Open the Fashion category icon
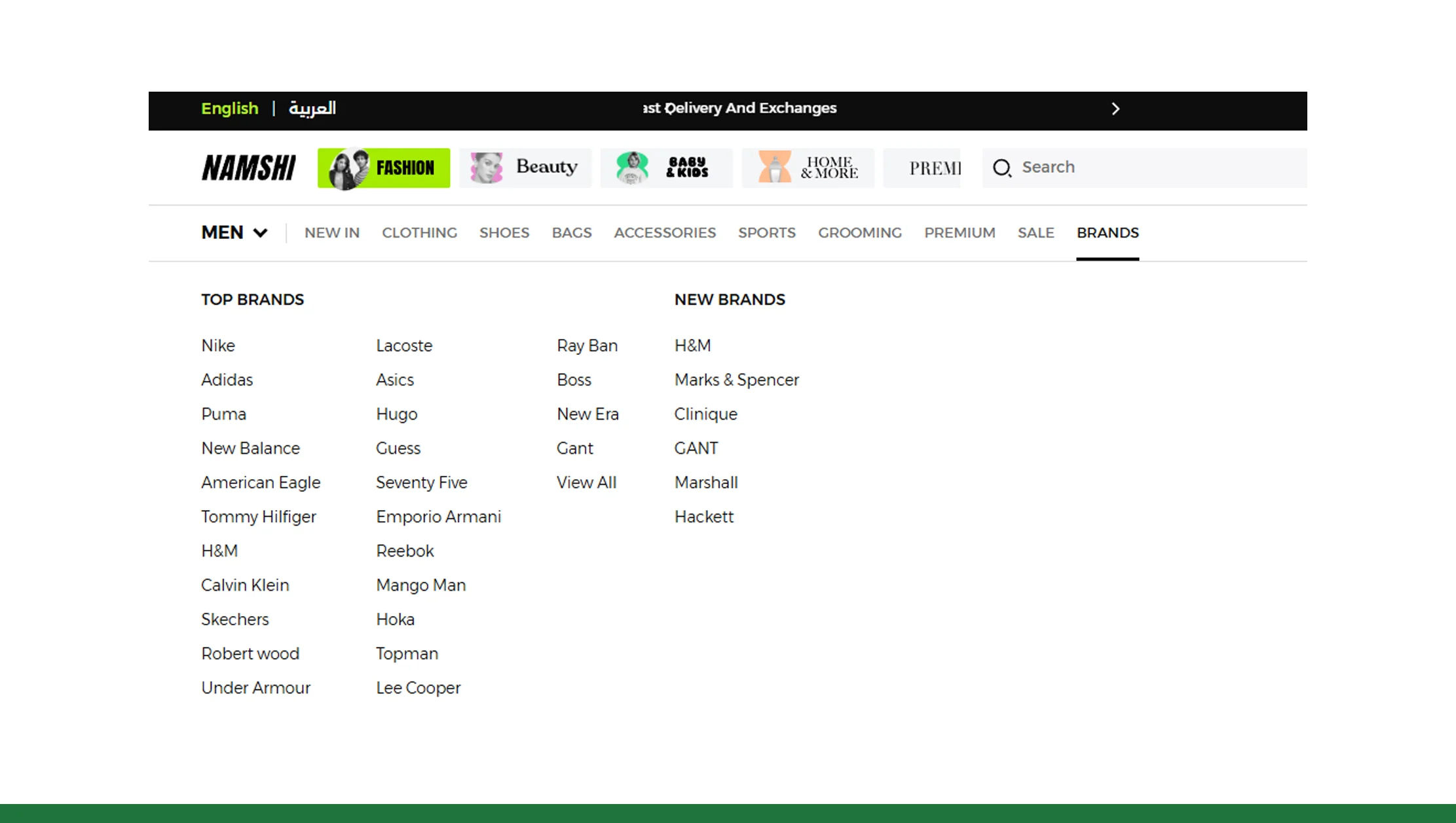This screenshot has height=823, width=1456. pos(383,168)
